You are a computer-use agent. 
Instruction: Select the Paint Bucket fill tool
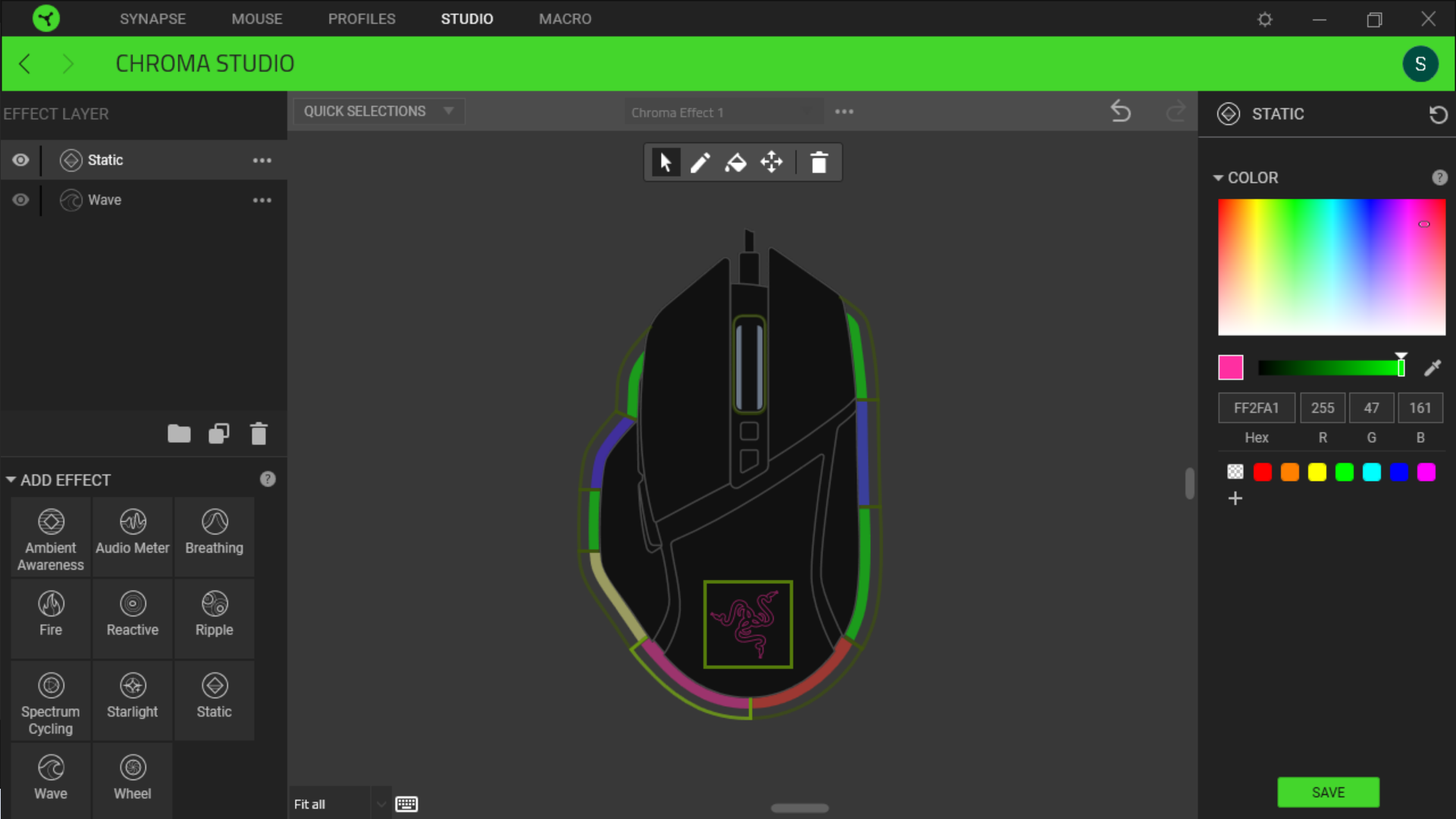(x=735, y=162)
